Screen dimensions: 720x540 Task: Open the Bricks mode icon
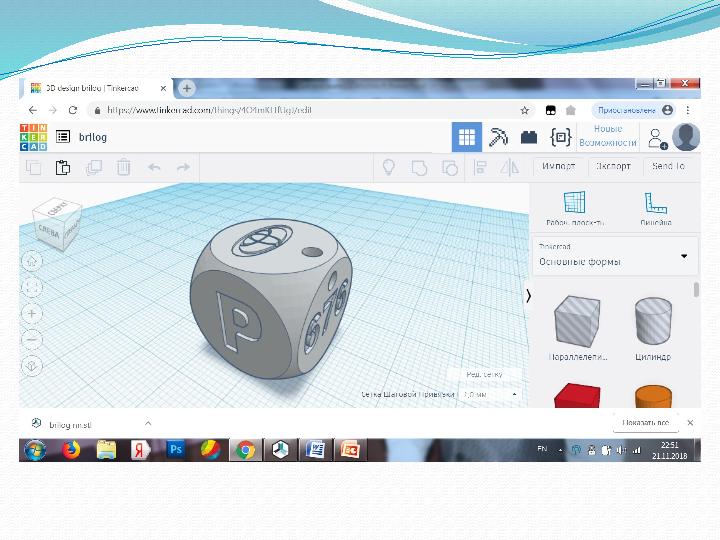(x=529, y=137)
